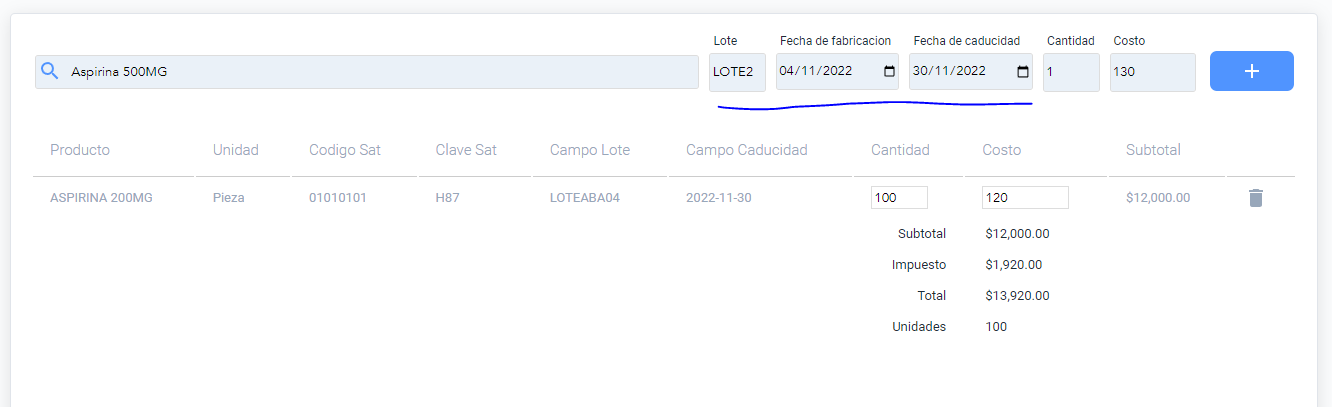Click the Lote input containing LOTE2
This screenshot has height=407, width=1332.
tap(737, 72)
